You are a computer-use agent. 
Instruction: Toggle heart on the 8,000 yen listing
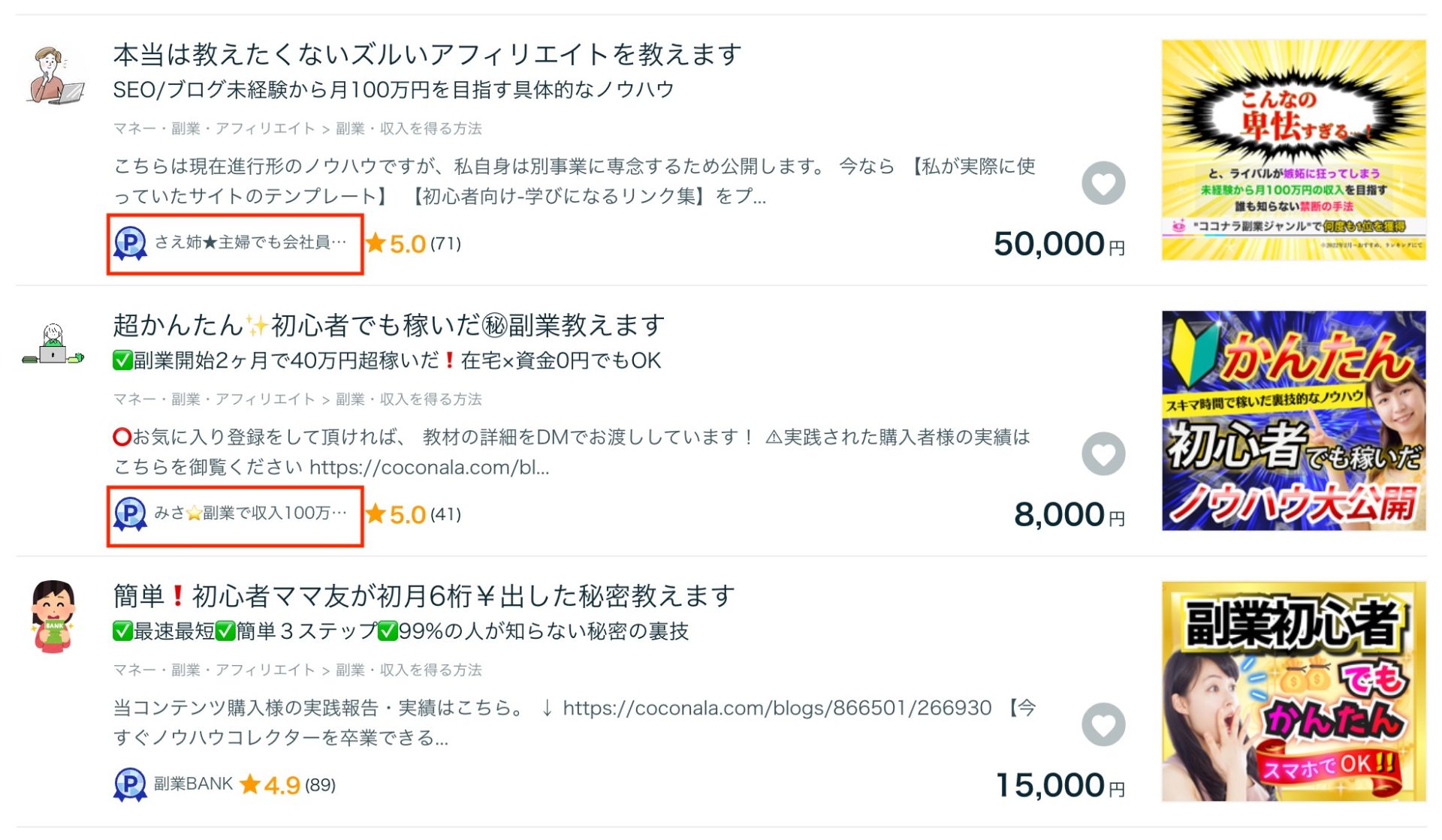pyautogui.click(x=1103, y=454)
